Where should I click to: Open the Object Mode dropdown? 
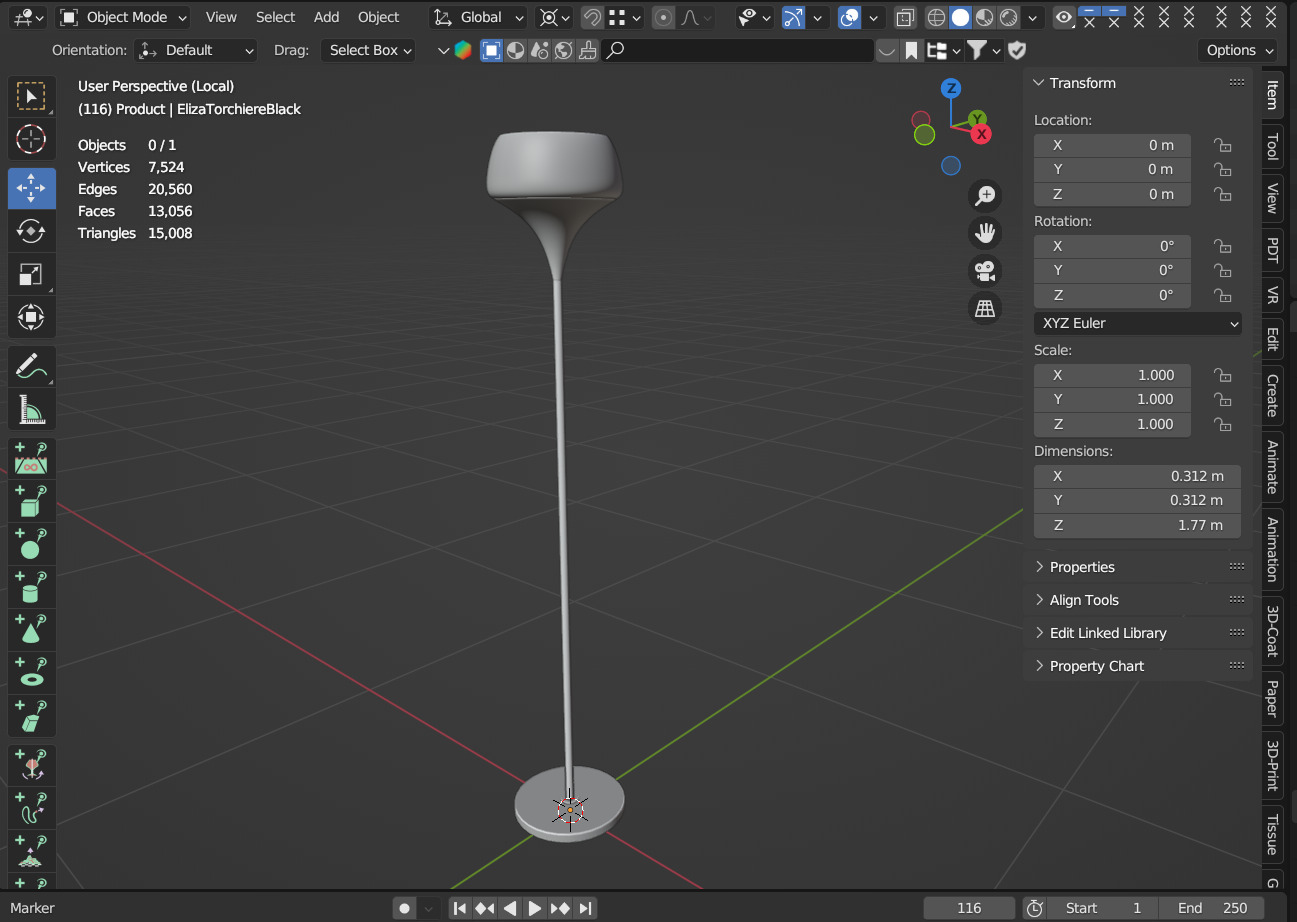point(124,17)
